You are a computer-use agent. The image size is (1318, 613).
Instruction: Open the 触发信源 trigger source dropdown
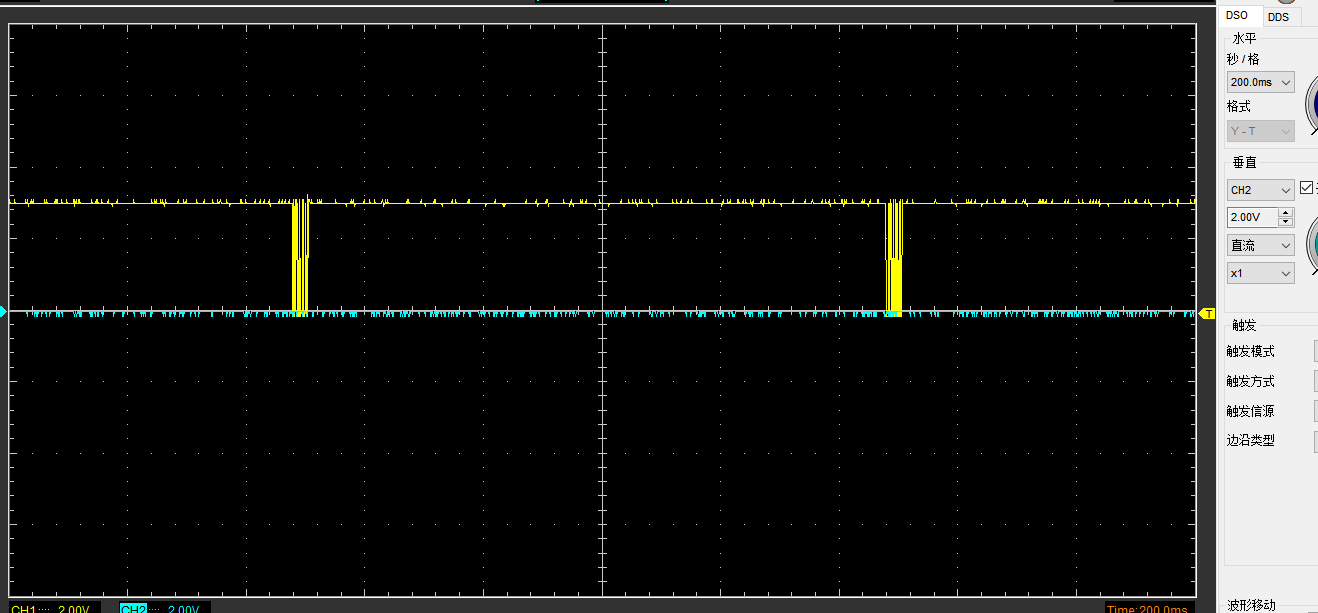(1315, 411)
